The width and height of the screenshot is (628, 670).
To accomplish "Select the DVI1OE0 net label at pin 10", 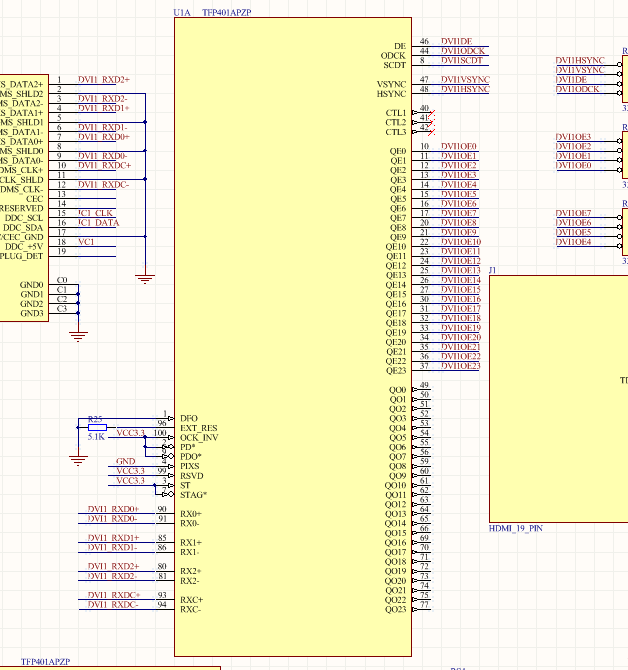I will [458, 147].
